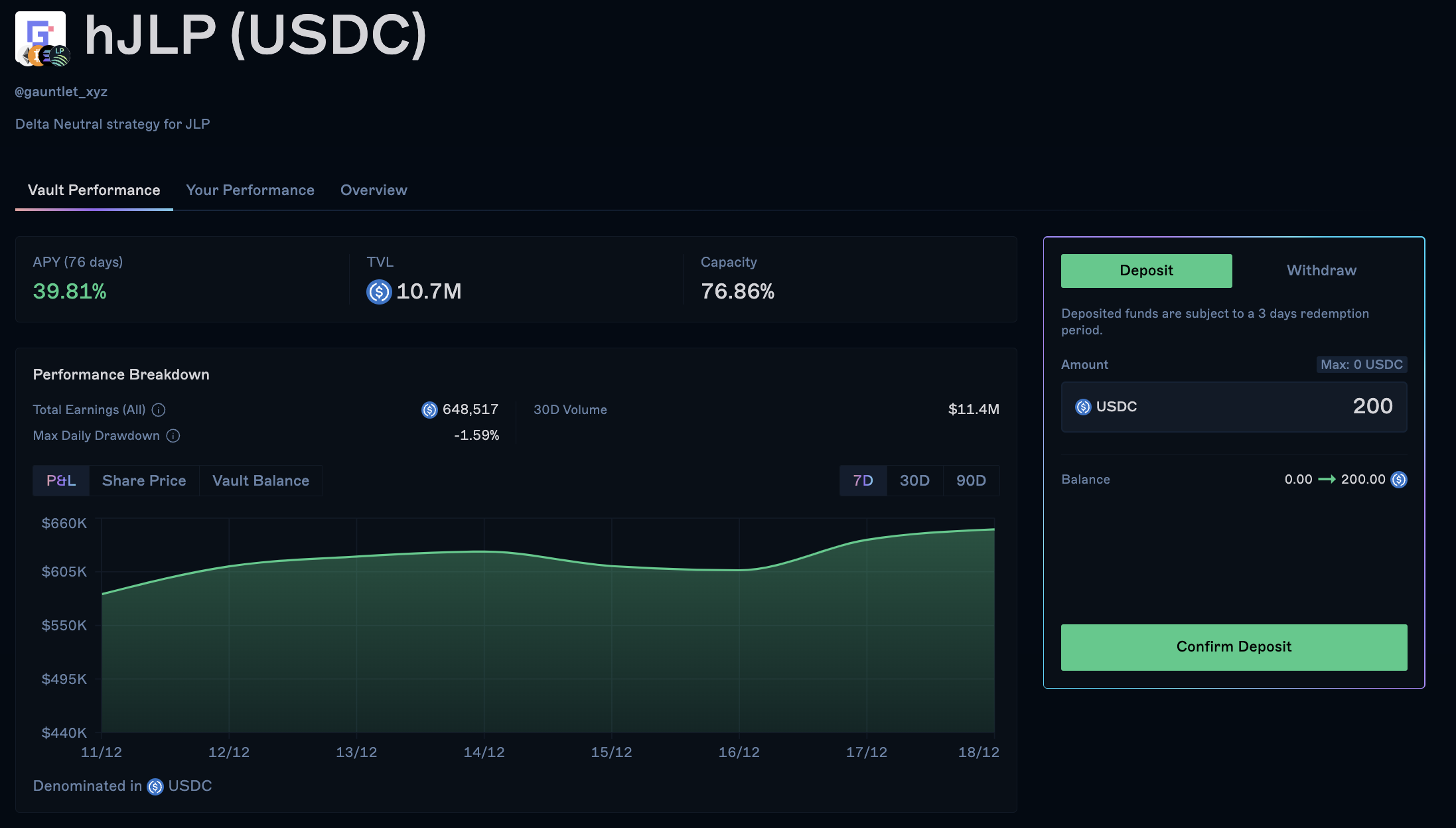Switch chart to Vault Balance view
Viewport: 1456px width, 828px height.
tap(260, 480)
